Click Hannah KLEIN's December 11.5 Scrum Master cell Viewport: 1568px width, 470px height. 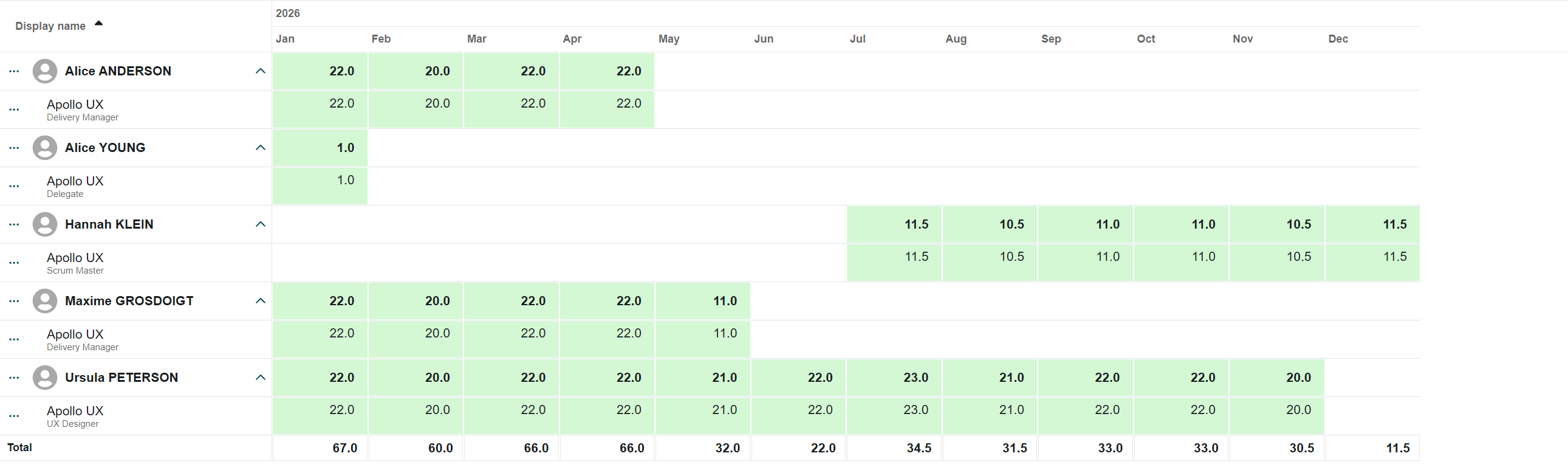(x=1372, y=263)
